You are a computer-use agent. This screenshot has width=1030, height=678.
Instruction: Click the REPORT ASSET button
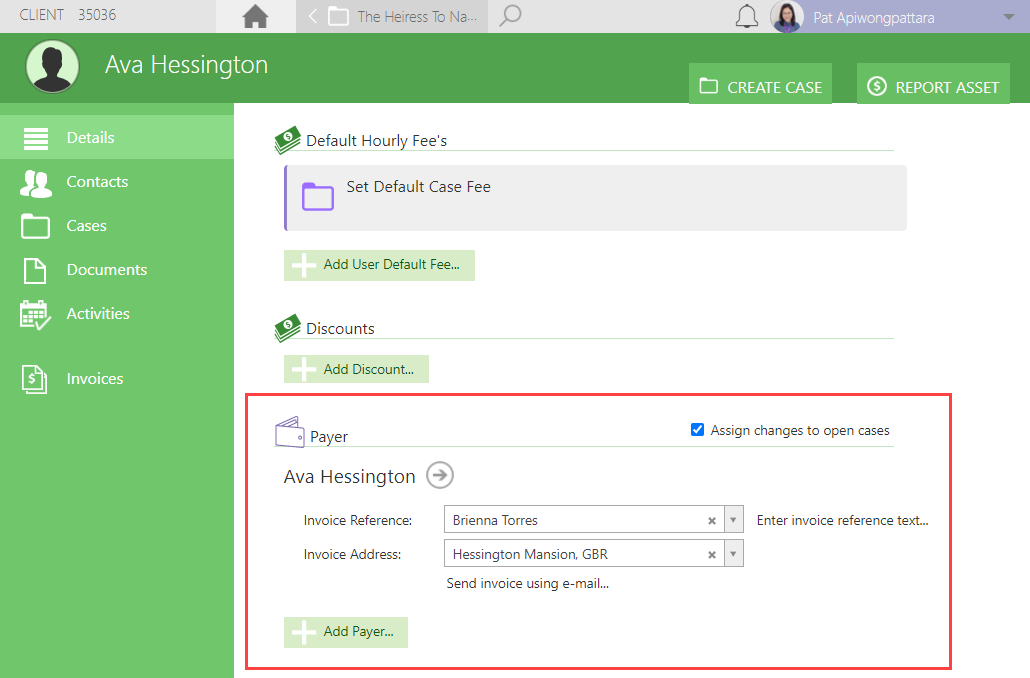click(x=933, y=83)
